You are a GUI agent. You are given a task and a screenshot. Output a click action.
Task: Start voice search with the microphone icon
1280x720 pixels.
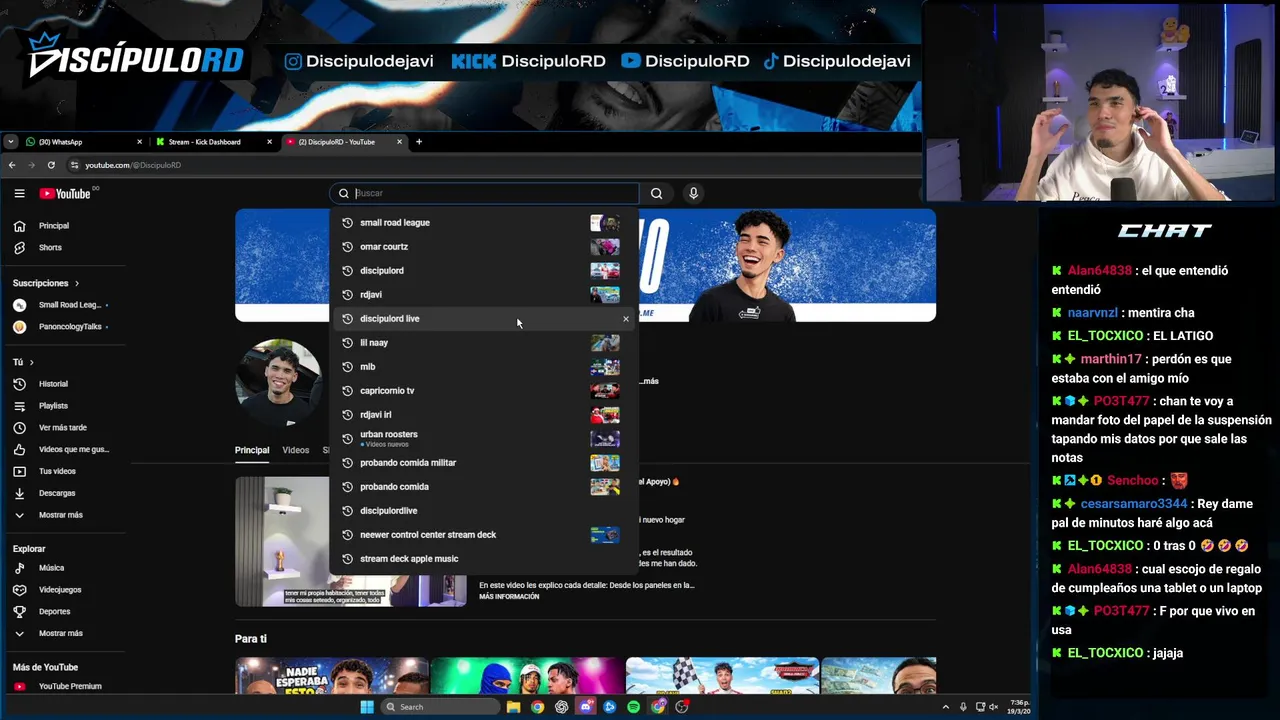693,193
